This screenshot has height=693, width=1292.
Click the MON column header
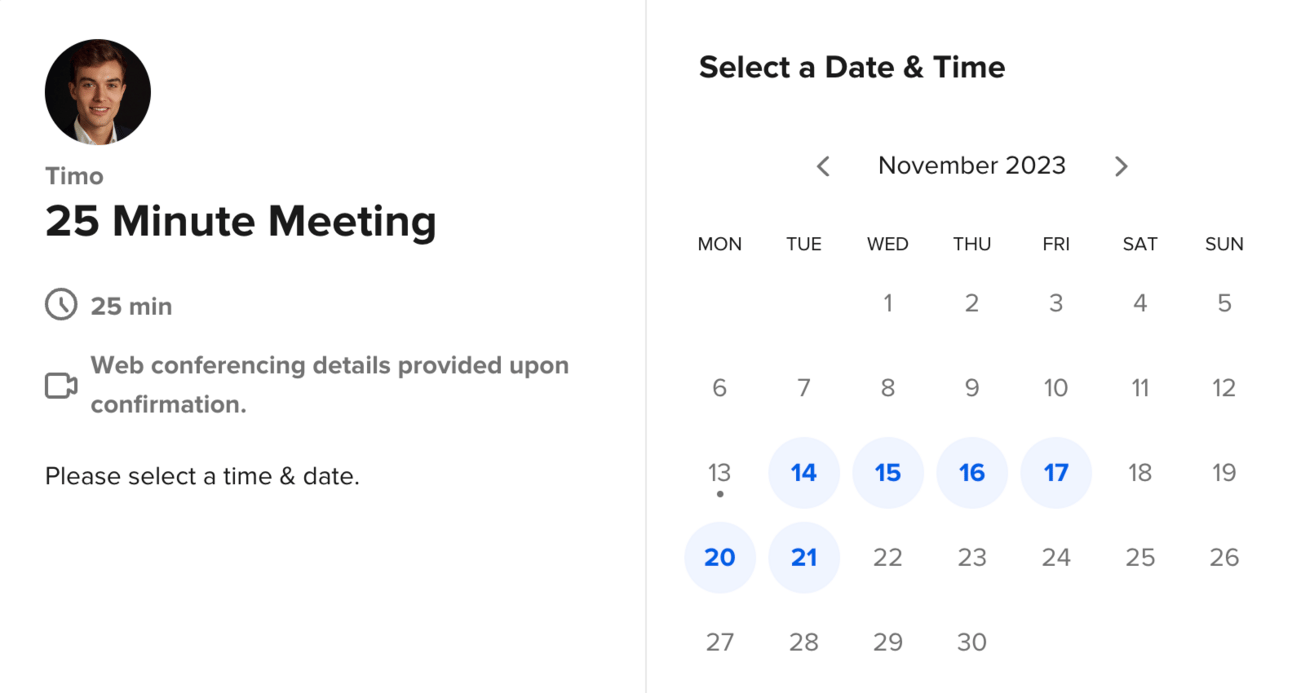[720, 244]
